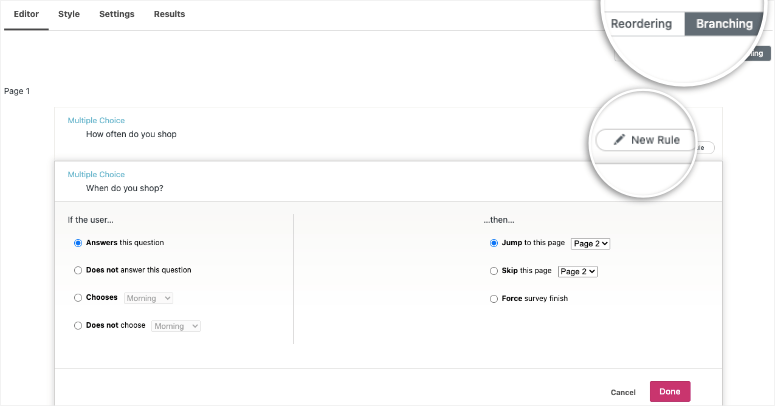This screenshot has height=406, width=775.
Task: Cancel the branching rule
Action: (x=623, y=392)
